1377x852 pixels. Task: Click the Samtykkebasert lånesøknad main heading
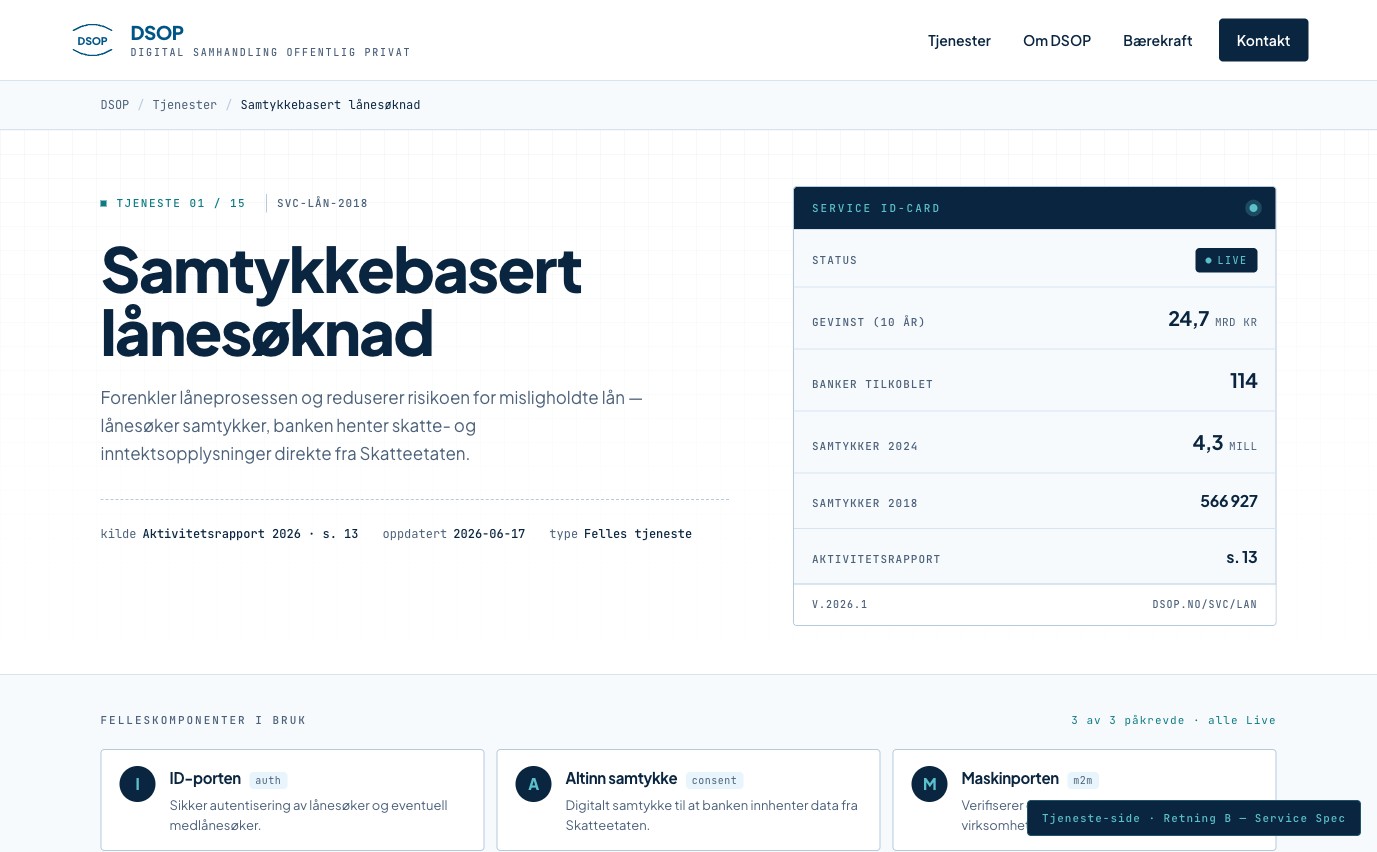[341, 301]
